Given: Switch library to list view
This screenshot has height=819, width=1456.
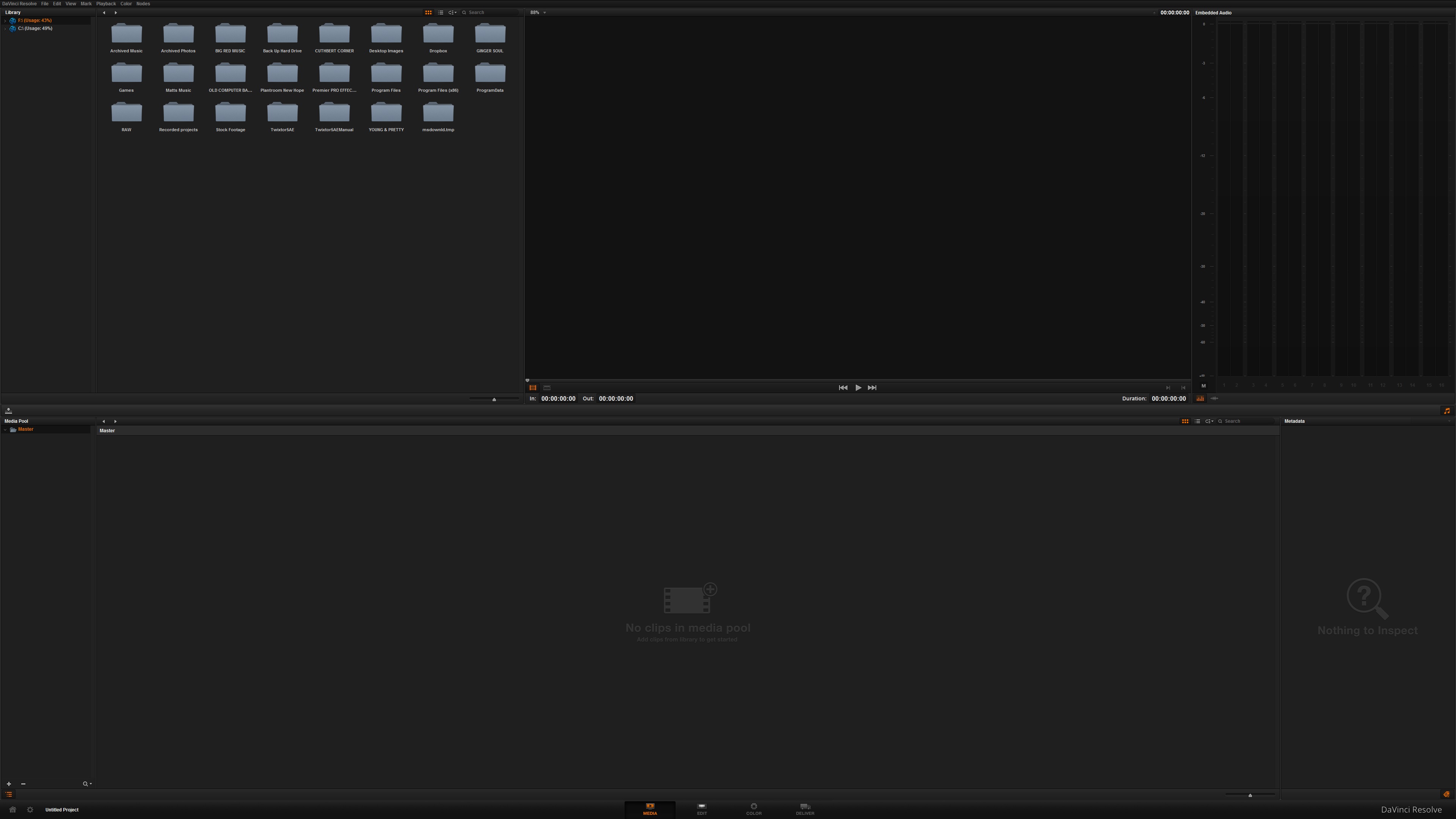Looking at the screenshot, I should point(440,12).
